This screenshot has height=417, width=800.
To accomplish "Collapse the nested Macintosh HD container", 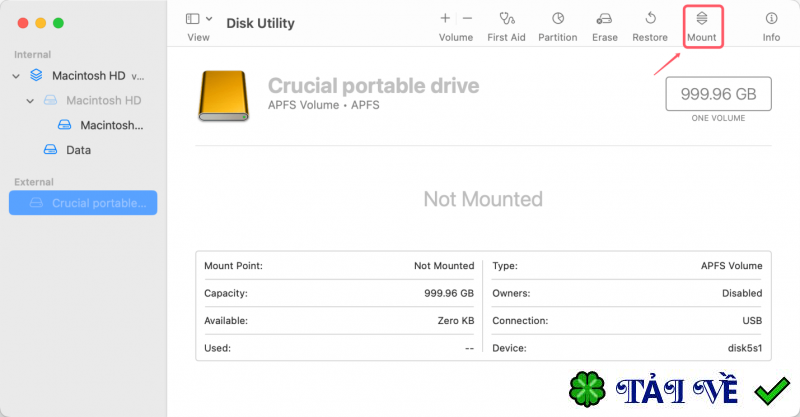I will (31, 101).
